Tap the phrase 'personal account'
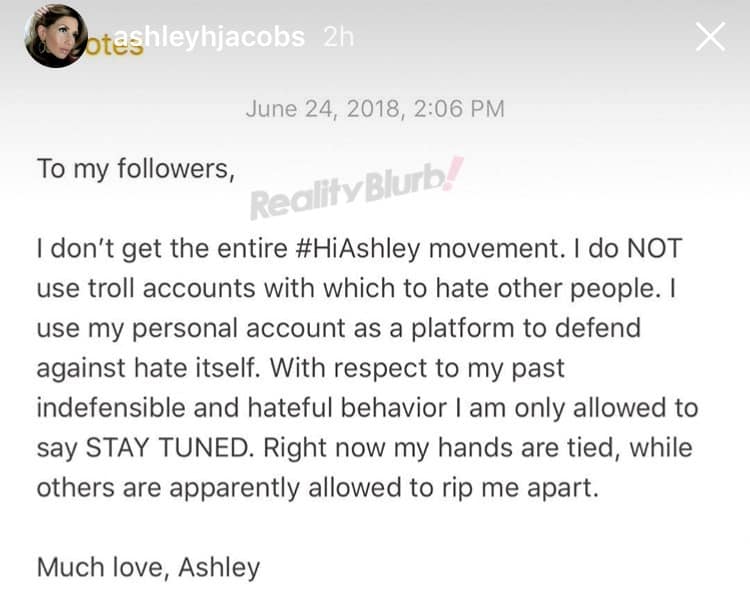Image resolution: width=750 pixels, height=589 pixels. point(239,329)
